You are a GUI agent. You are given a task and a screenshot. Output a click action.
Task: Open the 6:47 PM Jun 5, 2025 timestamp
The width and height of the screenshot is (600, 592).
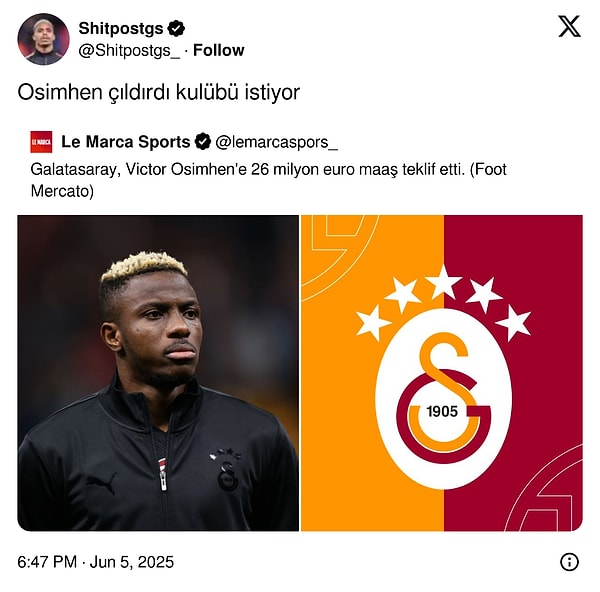[96, 562]
